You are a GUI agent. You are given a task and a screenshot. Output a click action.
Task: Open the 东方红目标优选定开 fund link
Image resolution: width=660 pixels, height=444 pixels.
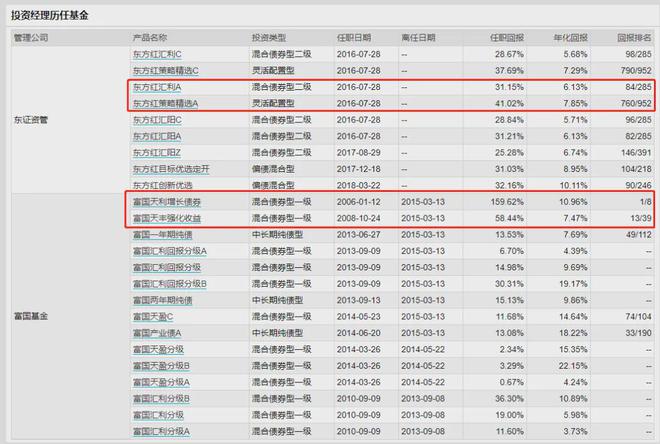(x=171, y=169)
